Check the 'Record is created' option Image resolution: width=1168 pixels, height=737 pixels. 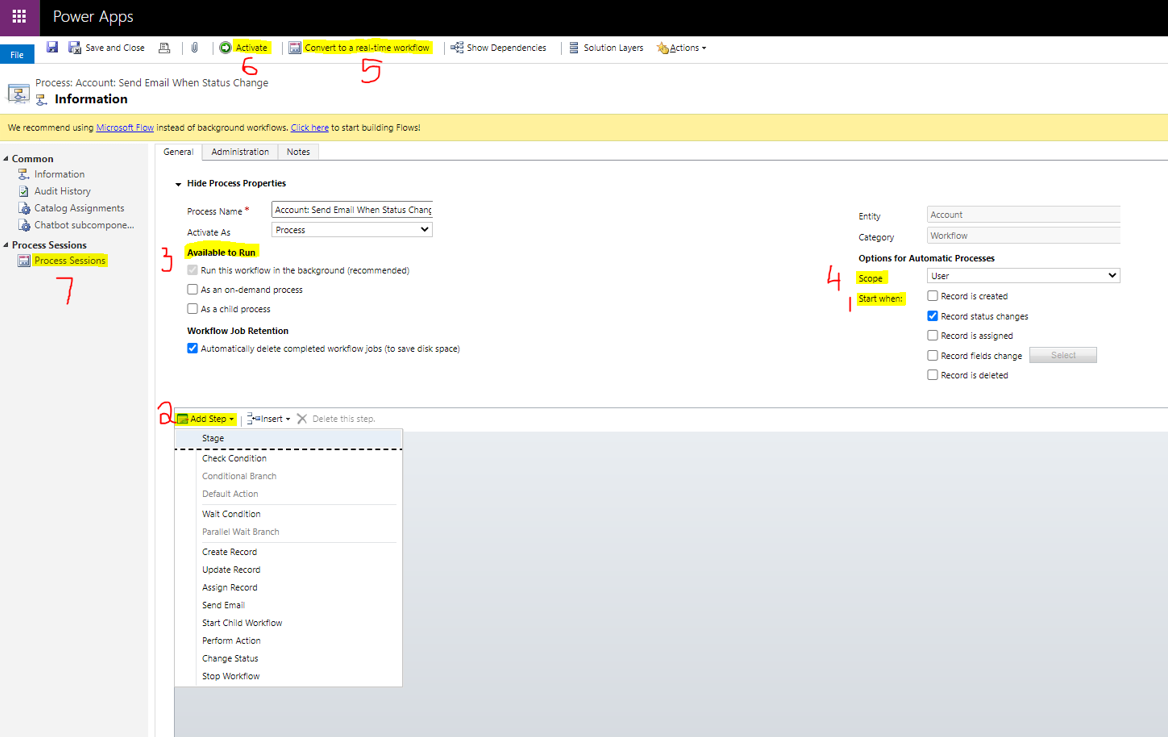(932, 296)
